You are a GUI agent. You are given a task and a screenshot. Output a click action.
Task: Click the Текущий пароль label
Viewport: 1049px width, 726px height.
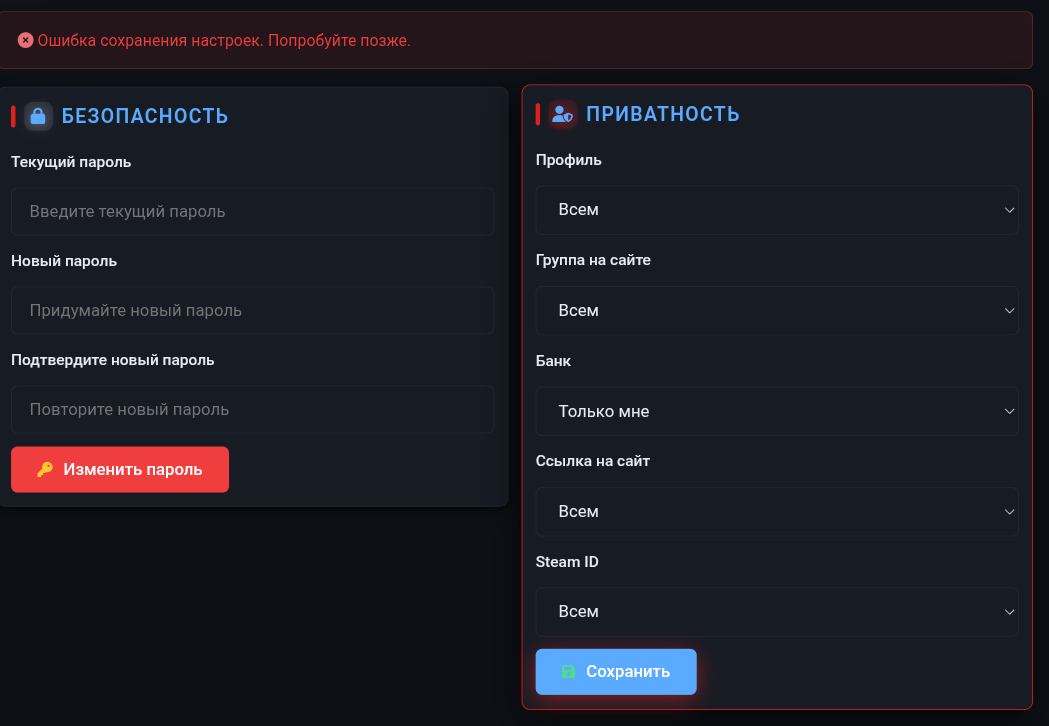point(71,162)
